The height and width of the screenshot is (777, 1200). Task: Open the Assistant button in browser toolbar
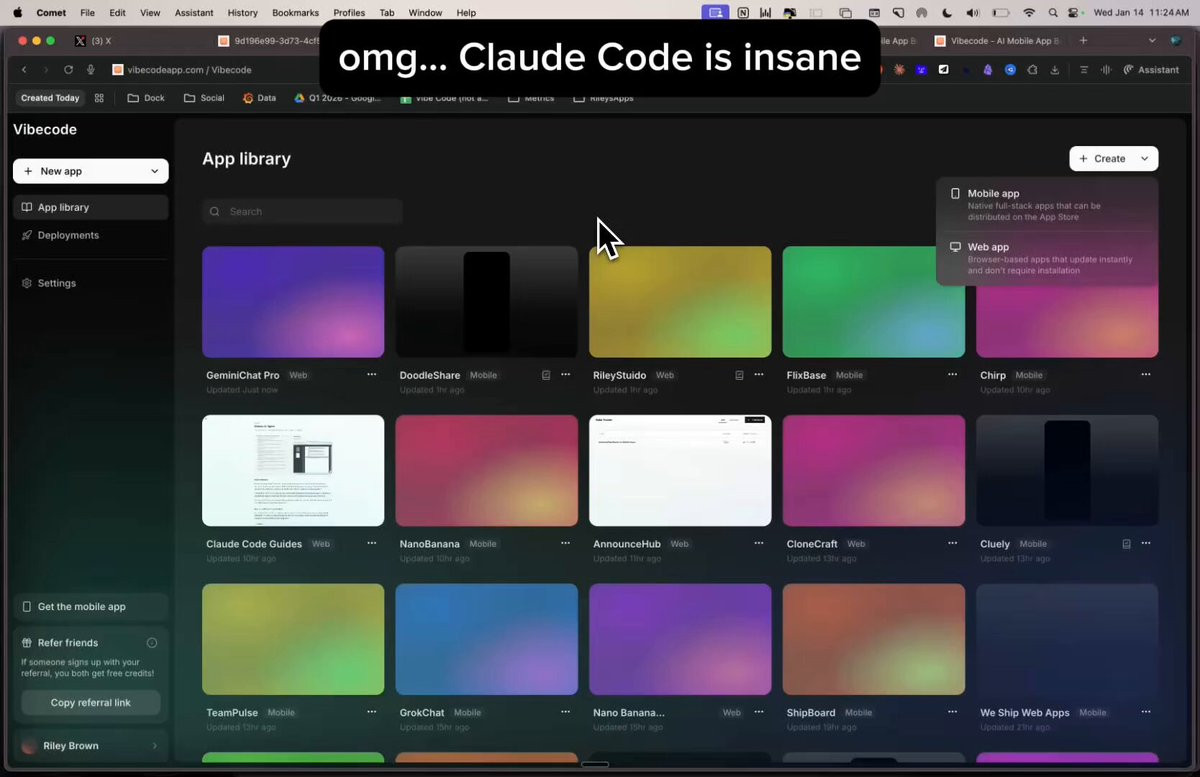pos(1151,70)
